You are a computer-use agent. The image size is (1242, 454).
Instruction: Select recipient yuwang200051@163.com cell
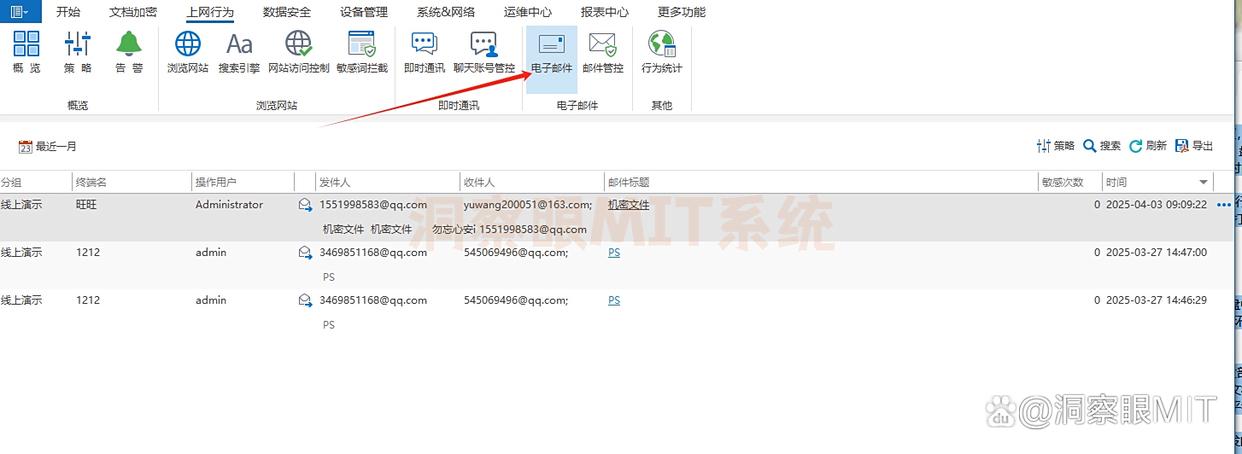tap(528, 205)
